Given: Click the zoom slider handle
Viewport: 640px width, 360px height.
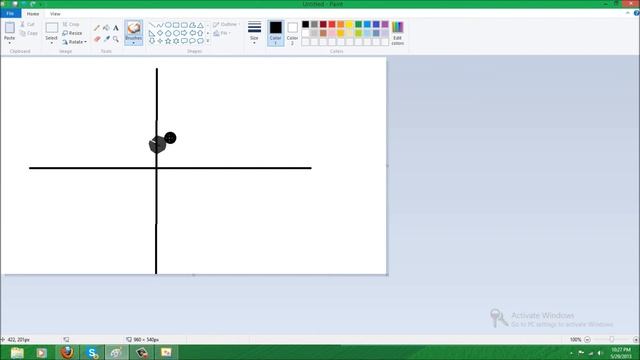Looking at the screenshot, I should [611, 340].
